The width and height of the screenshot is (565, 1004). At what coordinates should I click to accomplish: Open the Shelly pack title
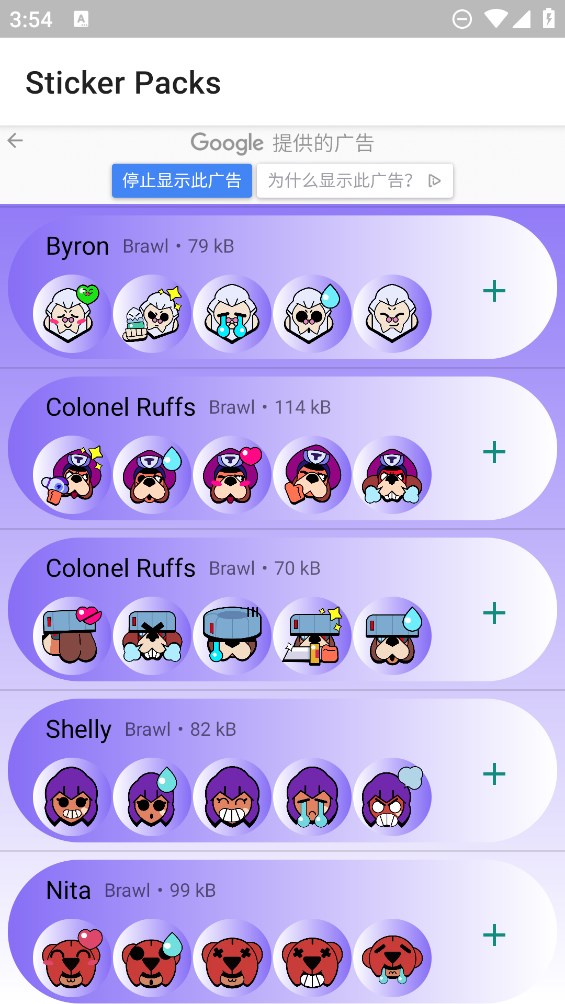point(79,729)
